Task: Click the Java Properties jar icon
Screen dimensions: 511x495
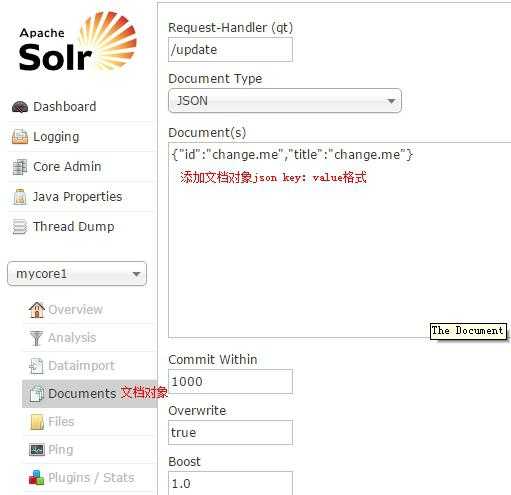Action: [x=20, y=197]
